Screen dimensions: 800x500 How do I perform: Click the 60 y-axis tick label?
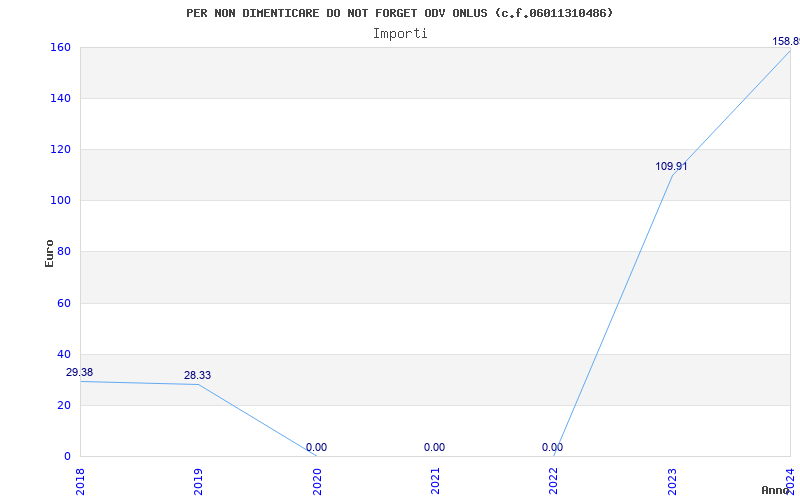point(64,304)
